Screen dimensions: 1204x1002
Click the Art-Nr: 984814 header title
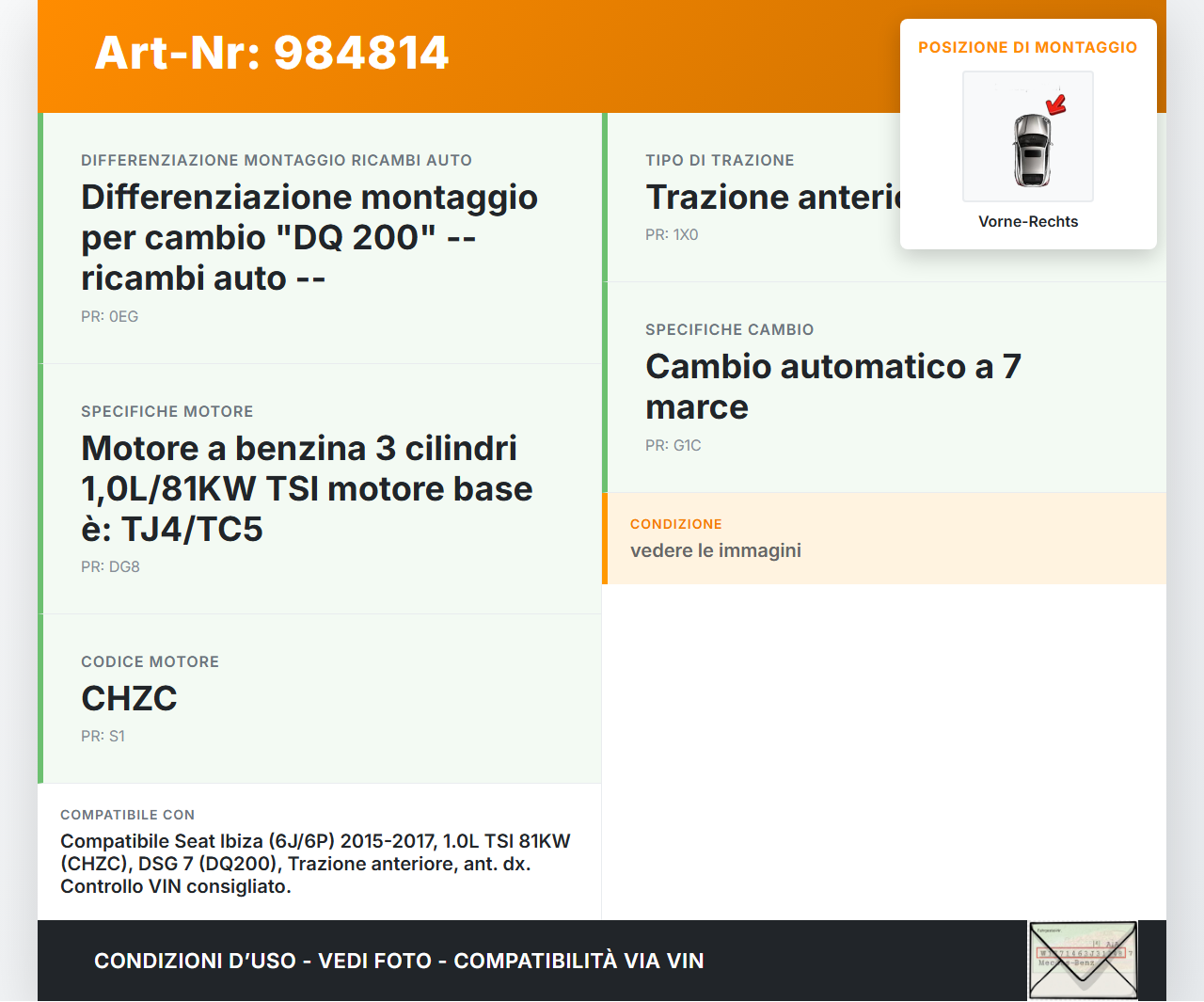(272, 53)
